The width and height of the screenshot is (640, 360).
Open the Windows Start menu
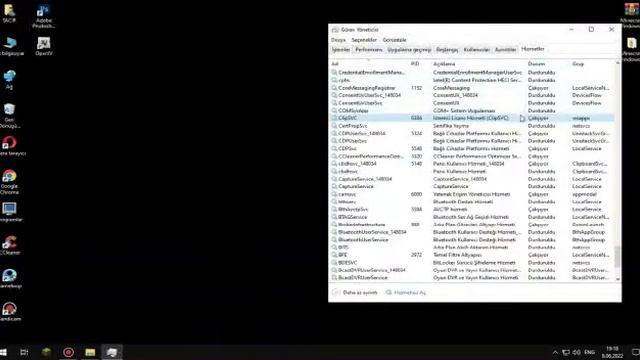pos(3,352)
